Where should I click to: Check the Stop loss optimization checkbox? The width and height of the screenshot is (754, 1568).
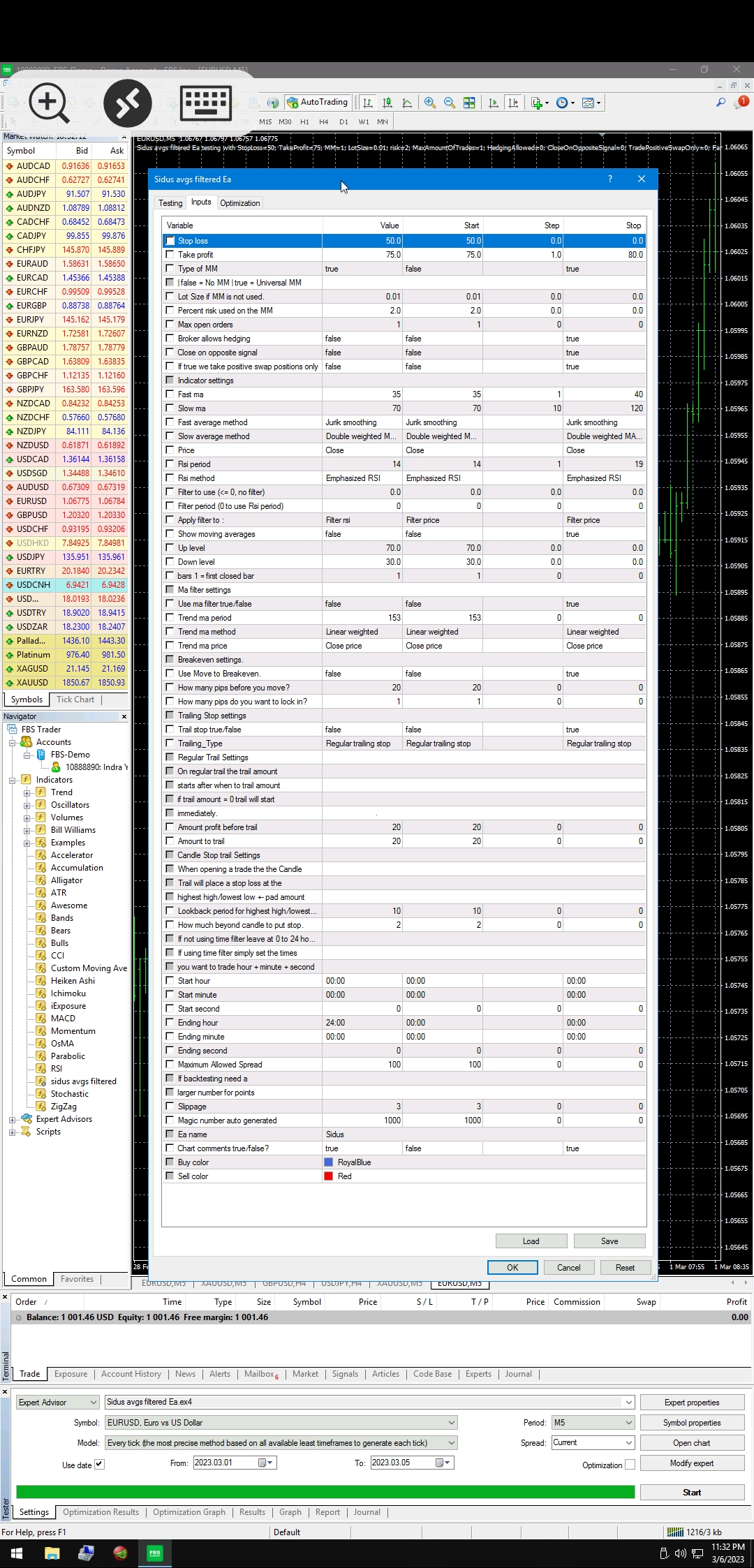[170, 241]
